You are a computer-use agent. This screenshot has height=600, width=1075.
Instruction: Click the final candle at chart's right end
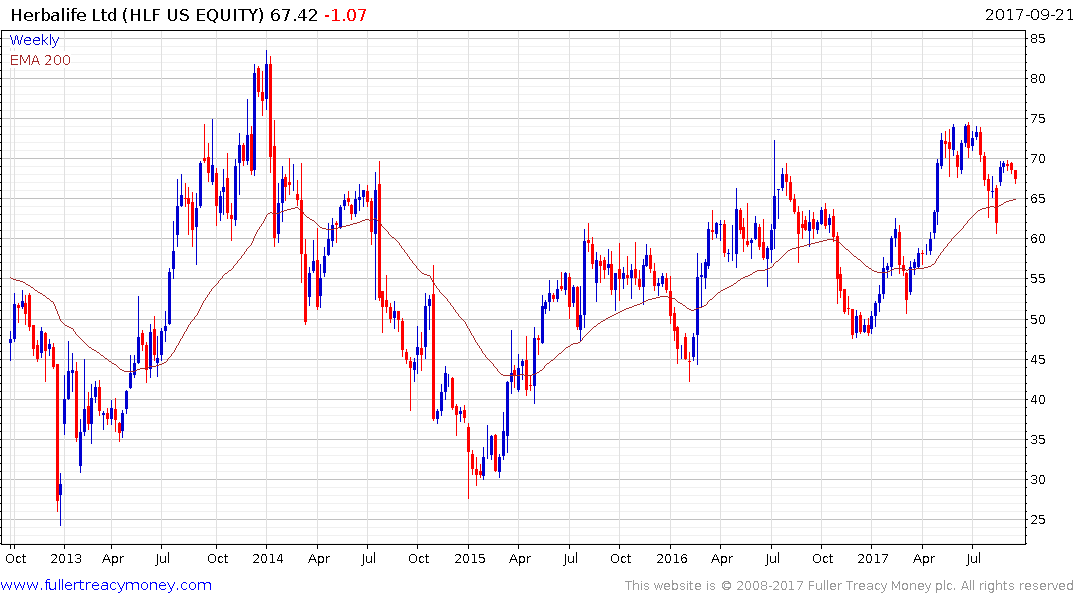pyautogui.click(x=1015, y=176)
